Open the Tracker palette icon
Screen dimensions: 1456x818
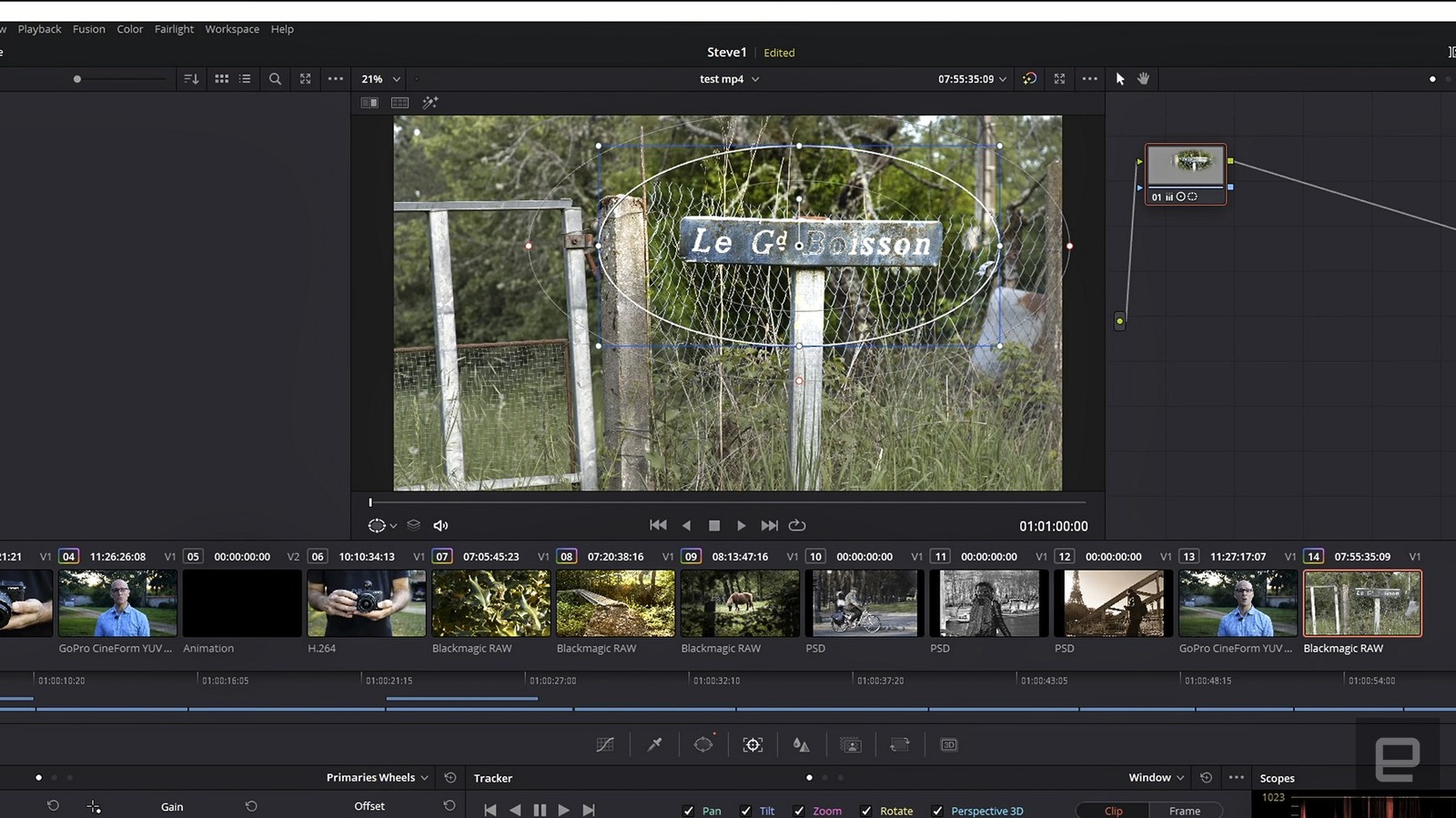pyautogui.click(x=753, y=744)
